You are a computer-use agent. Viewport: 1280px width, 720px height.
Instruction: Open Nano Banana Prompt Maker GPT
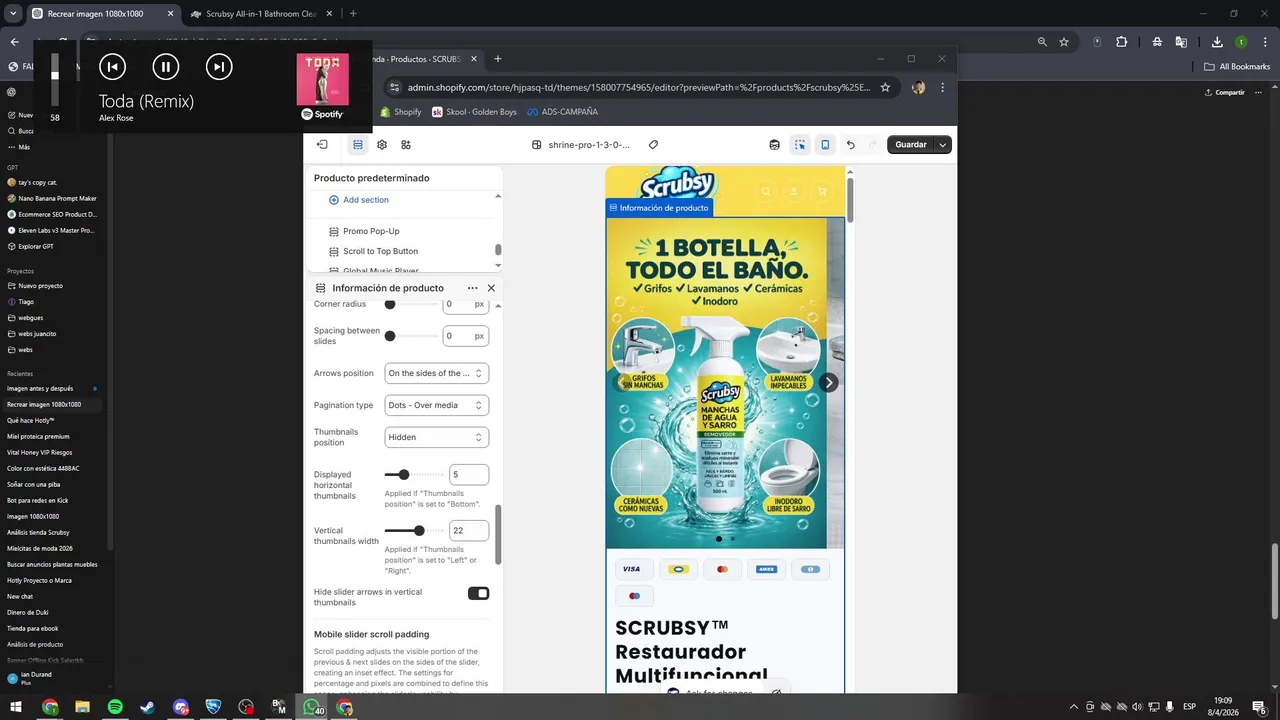click(52, 198)
